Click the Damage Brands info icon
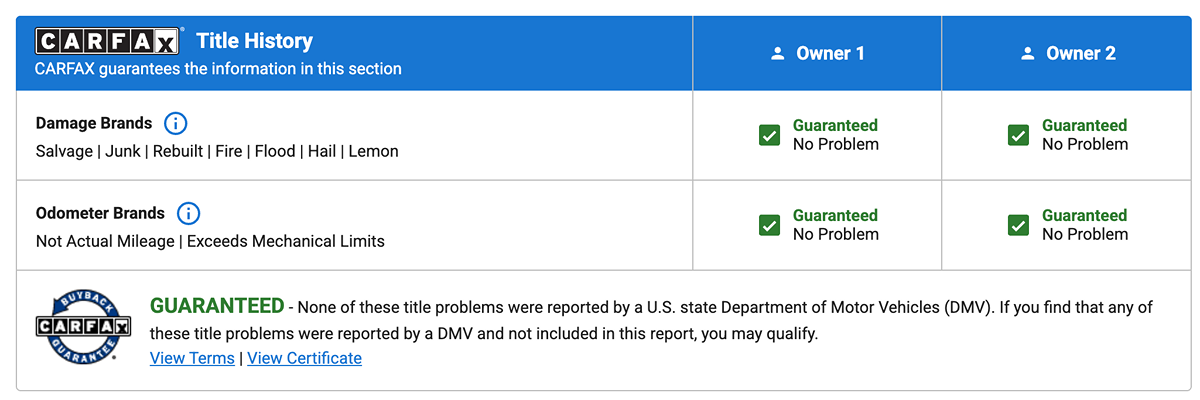The width and height of the screenshot is (1200, 400). (175, 124)
